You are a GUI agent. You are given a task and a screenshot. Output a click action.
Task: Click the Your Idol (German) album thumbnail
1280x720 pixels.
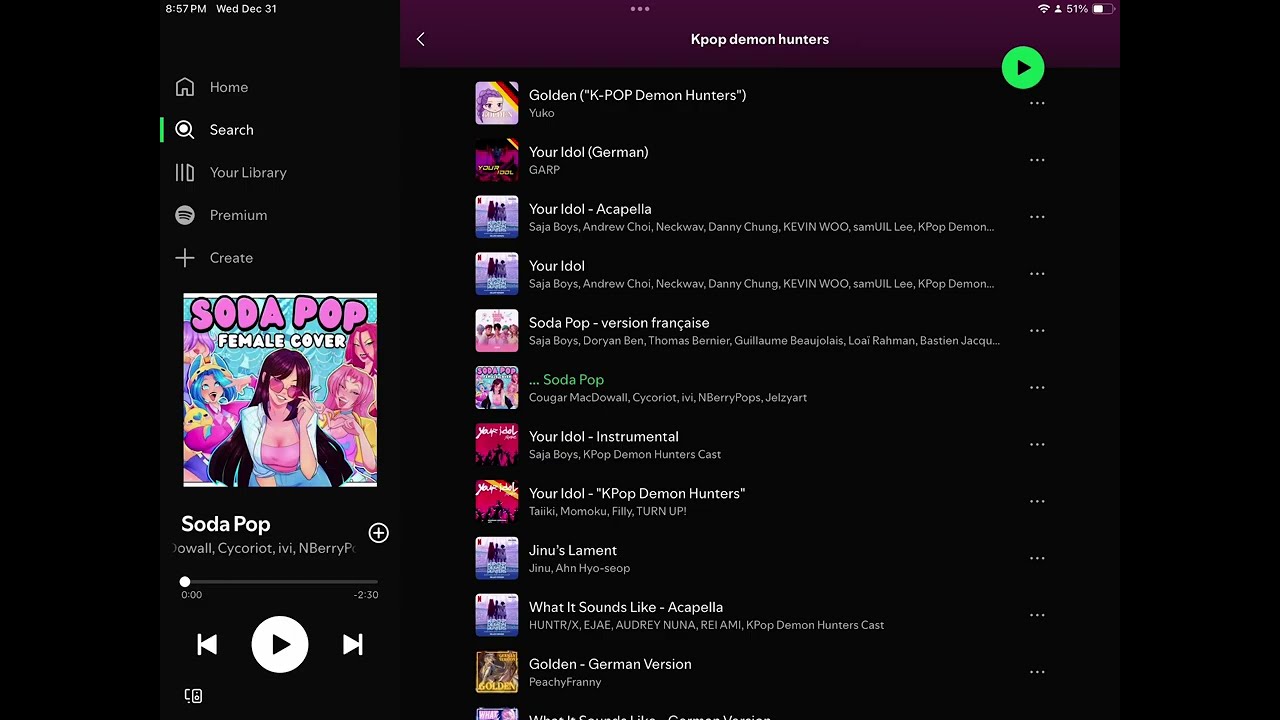pos(497,160)
